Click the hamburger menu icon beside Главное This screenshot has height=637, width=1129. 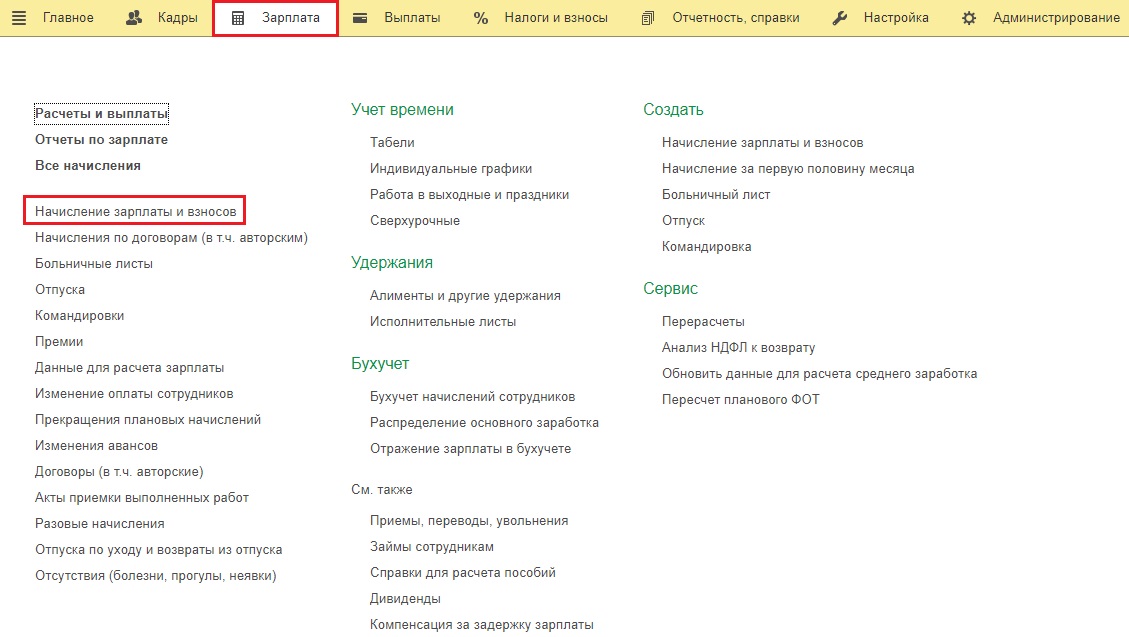(x=19, y=18)
